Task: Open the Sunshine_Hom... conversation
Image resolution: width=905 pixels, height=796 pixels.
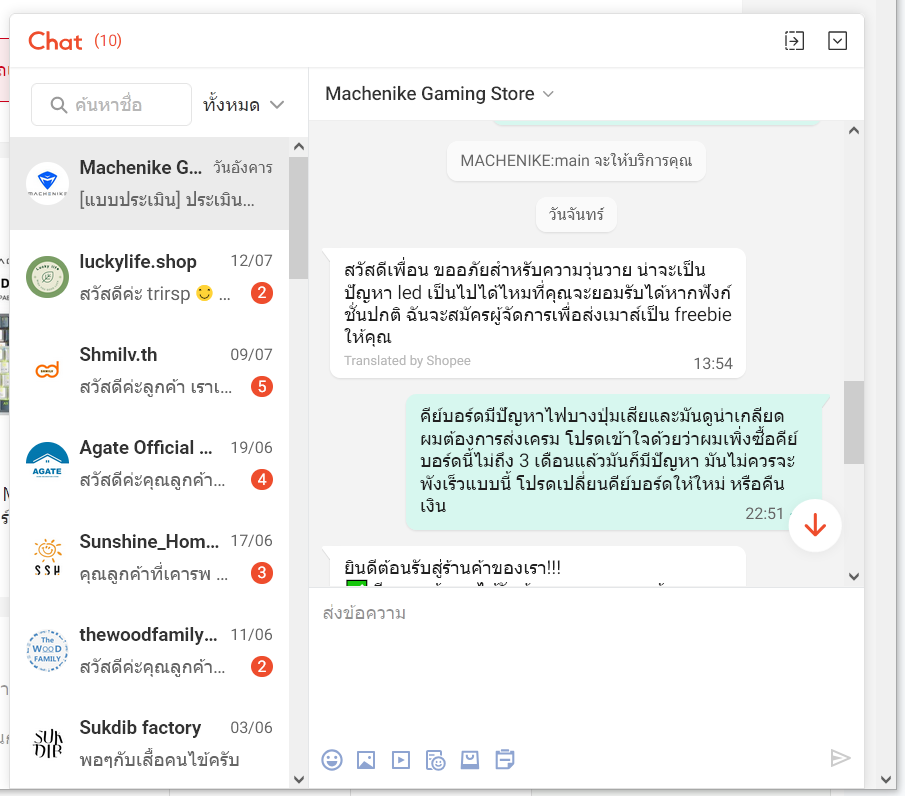Action: click(x=149, y=557)
